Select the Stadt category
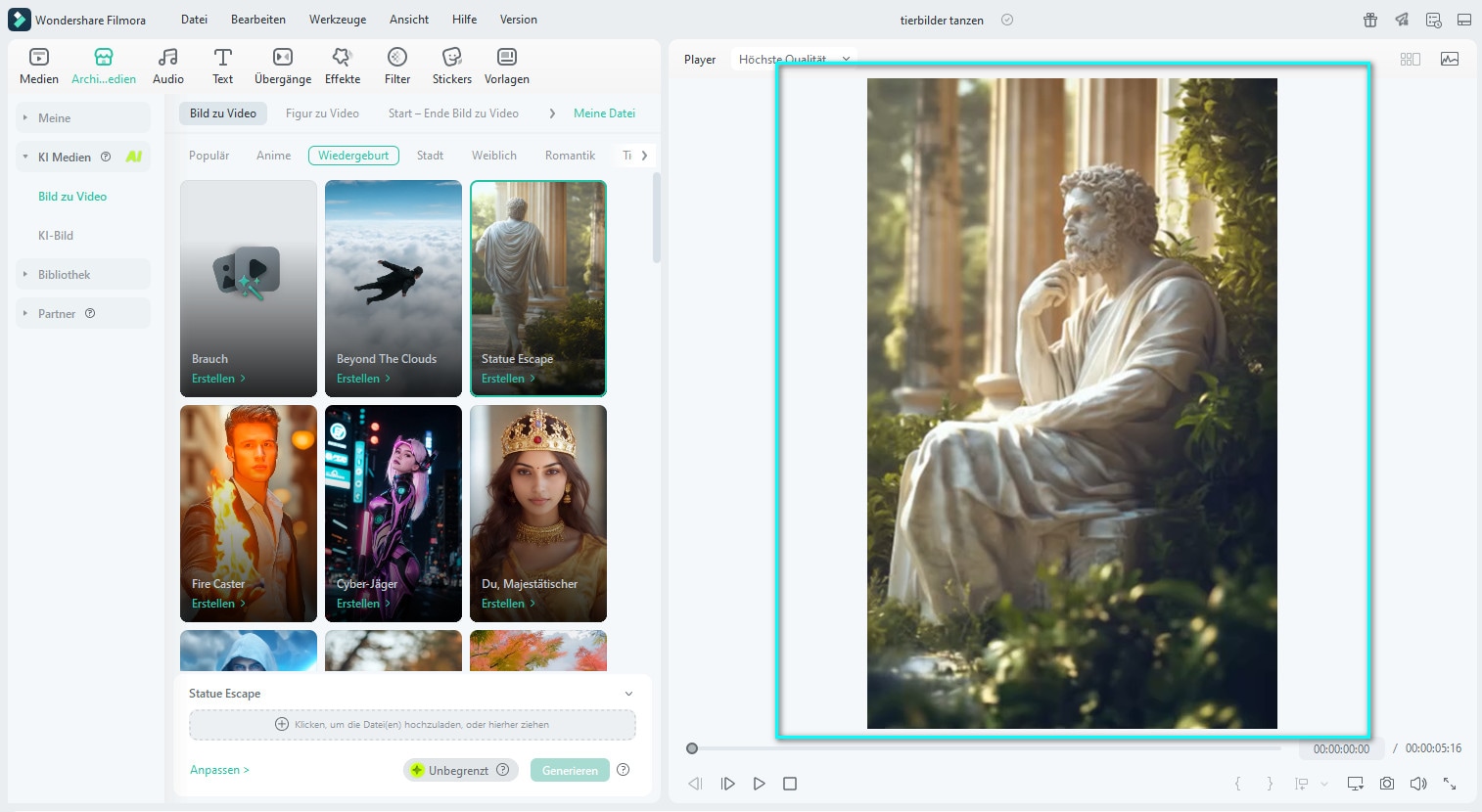Screen dimensions: 1482x812 (430, 156)
